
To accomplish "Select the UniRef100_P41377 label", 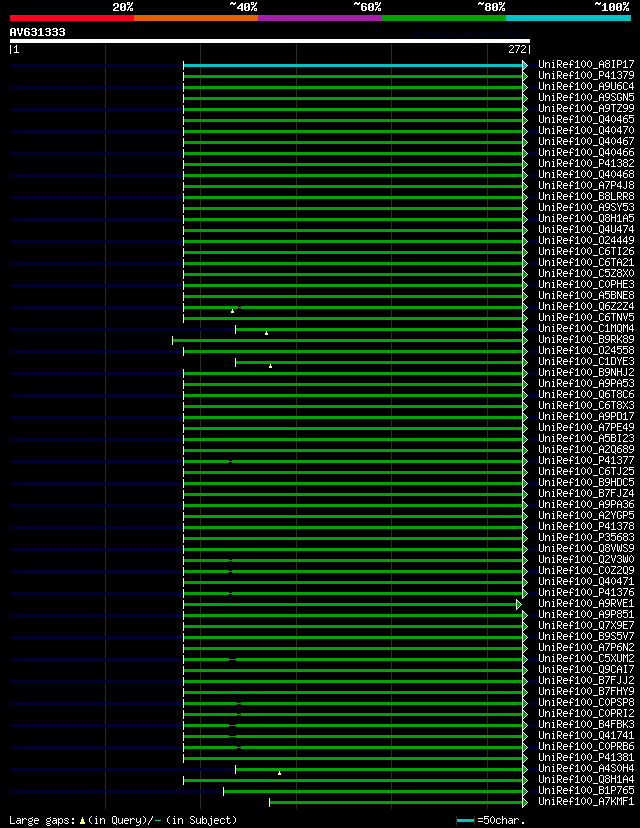I will pyautogui.click(x=586, y=460).
